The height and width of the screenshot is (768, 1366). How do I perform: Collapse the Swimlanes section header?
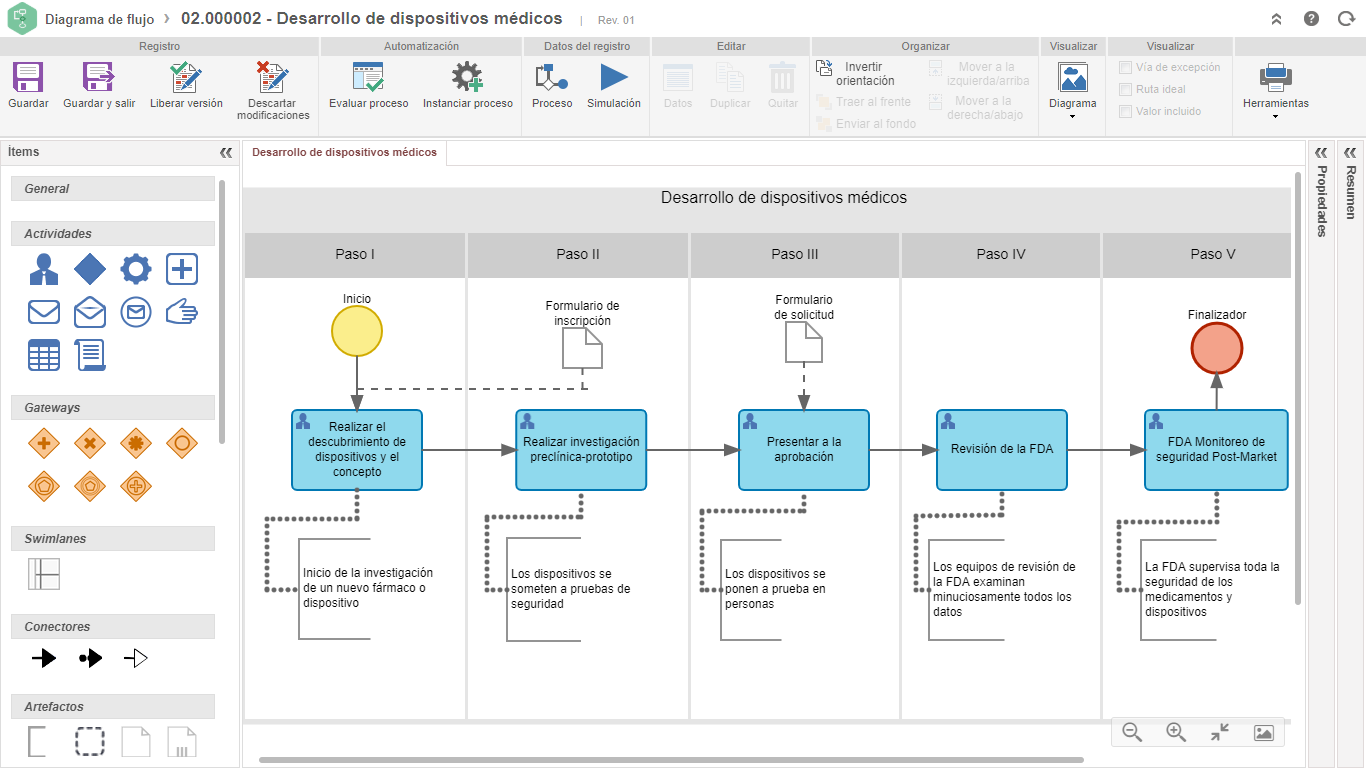pos(113,538)
